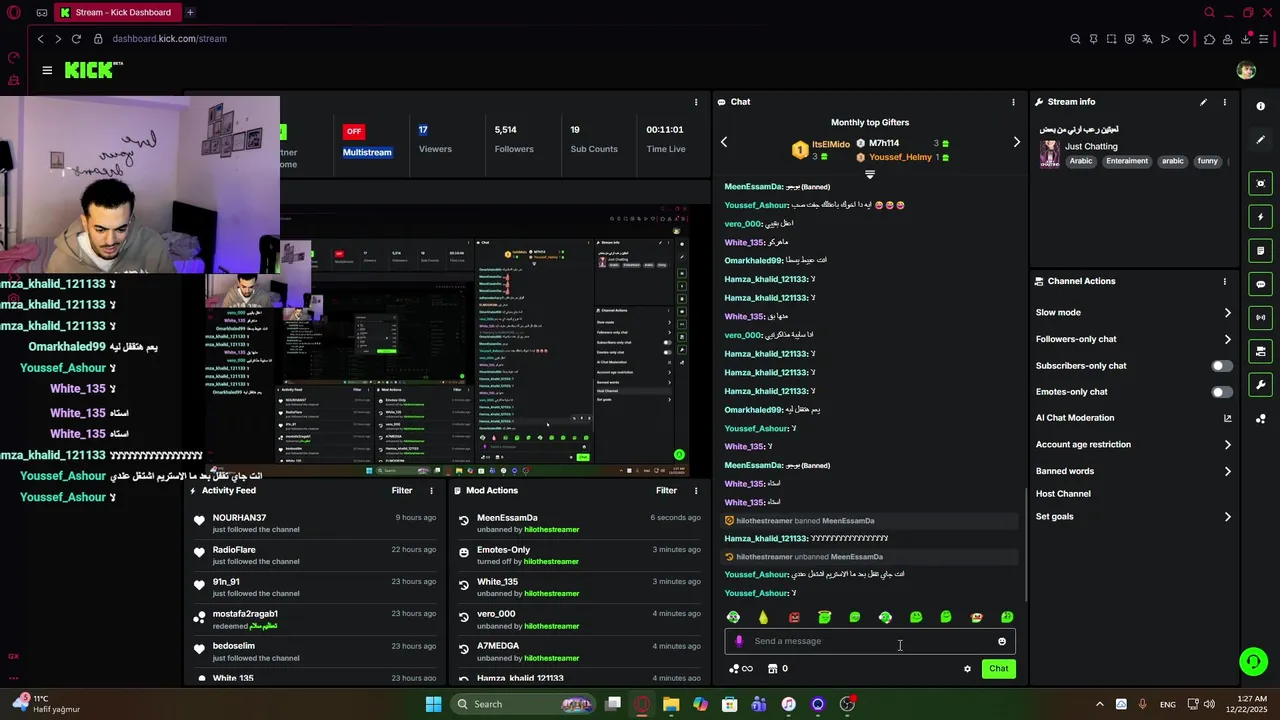Viewport: 1280px width, 720px height.
Task: Open Stream info panel options menu
Action: [1224, 102]
